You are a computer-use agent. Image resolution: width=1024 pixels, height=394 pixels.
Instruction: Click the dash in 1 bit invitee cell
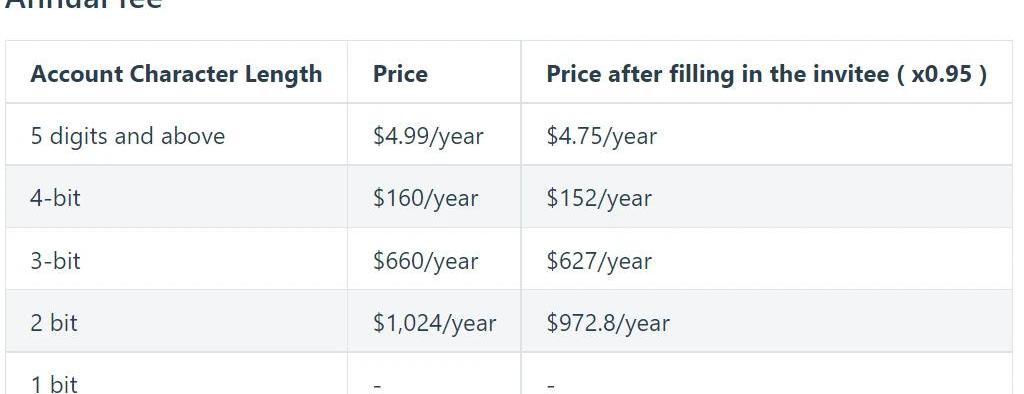point(551,386)
